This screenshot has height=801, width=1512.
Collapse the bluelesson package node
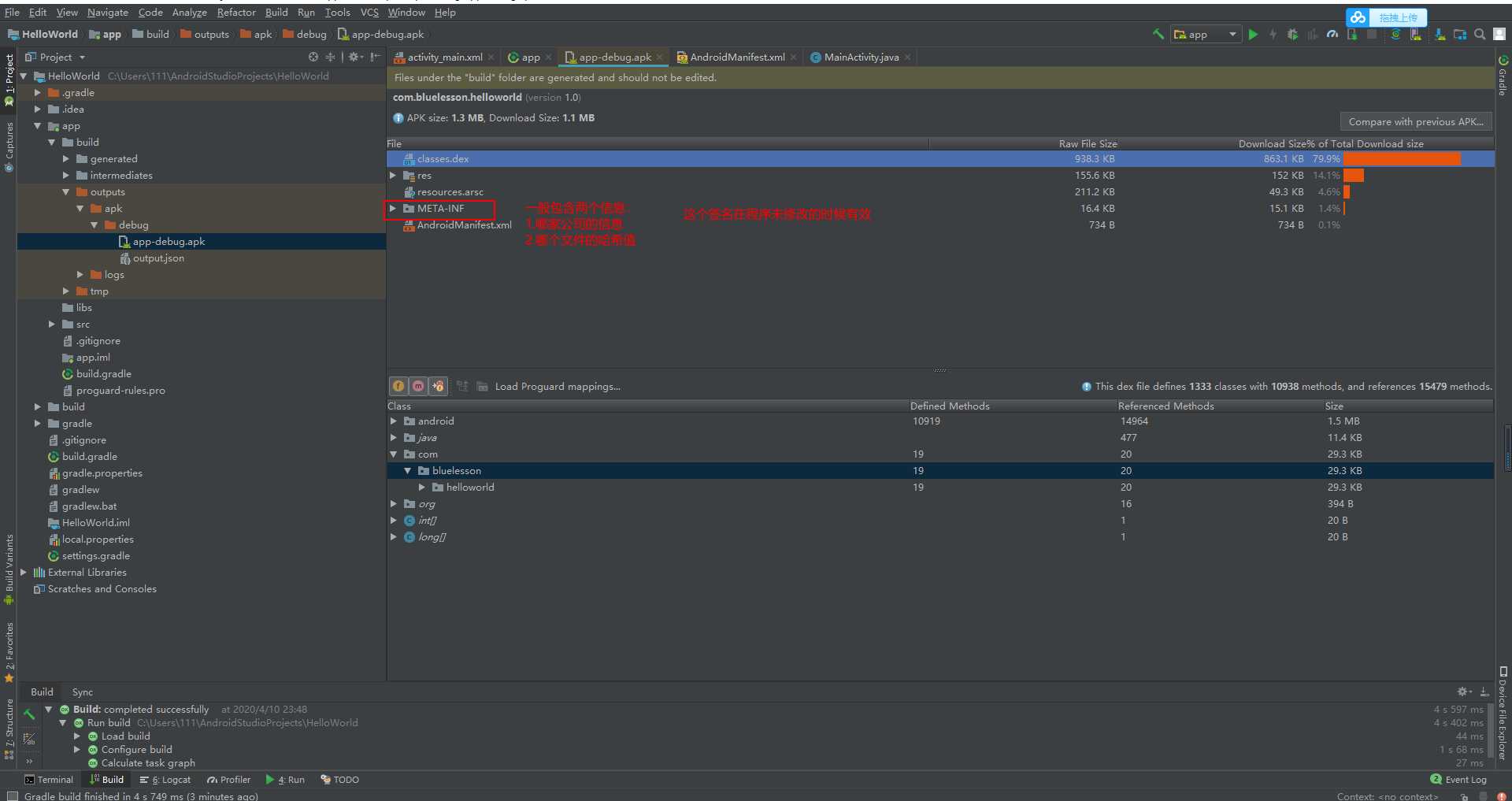click(408, 470)
